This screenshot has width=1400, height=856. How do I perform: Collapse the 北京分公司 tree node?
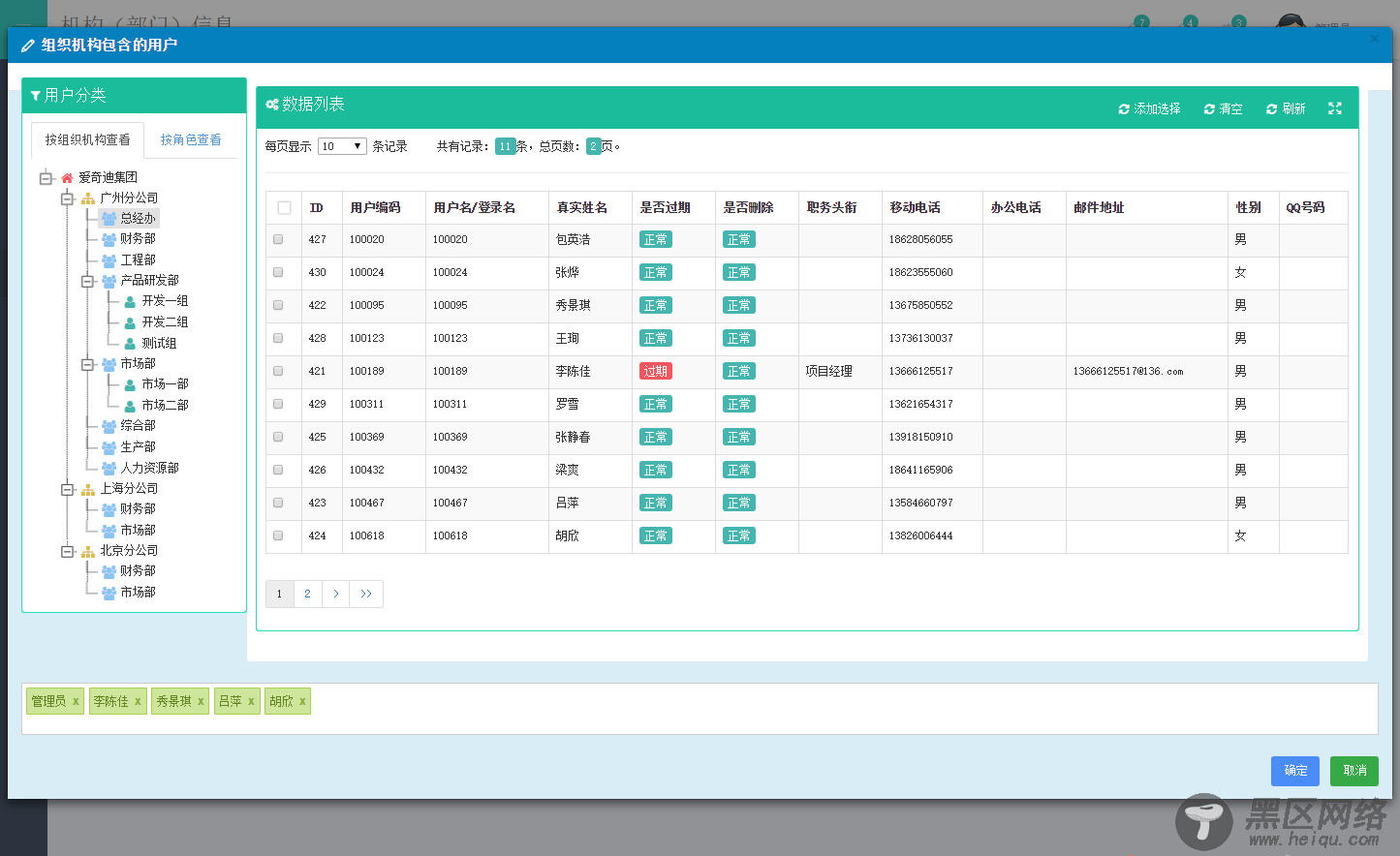[67, 551]
